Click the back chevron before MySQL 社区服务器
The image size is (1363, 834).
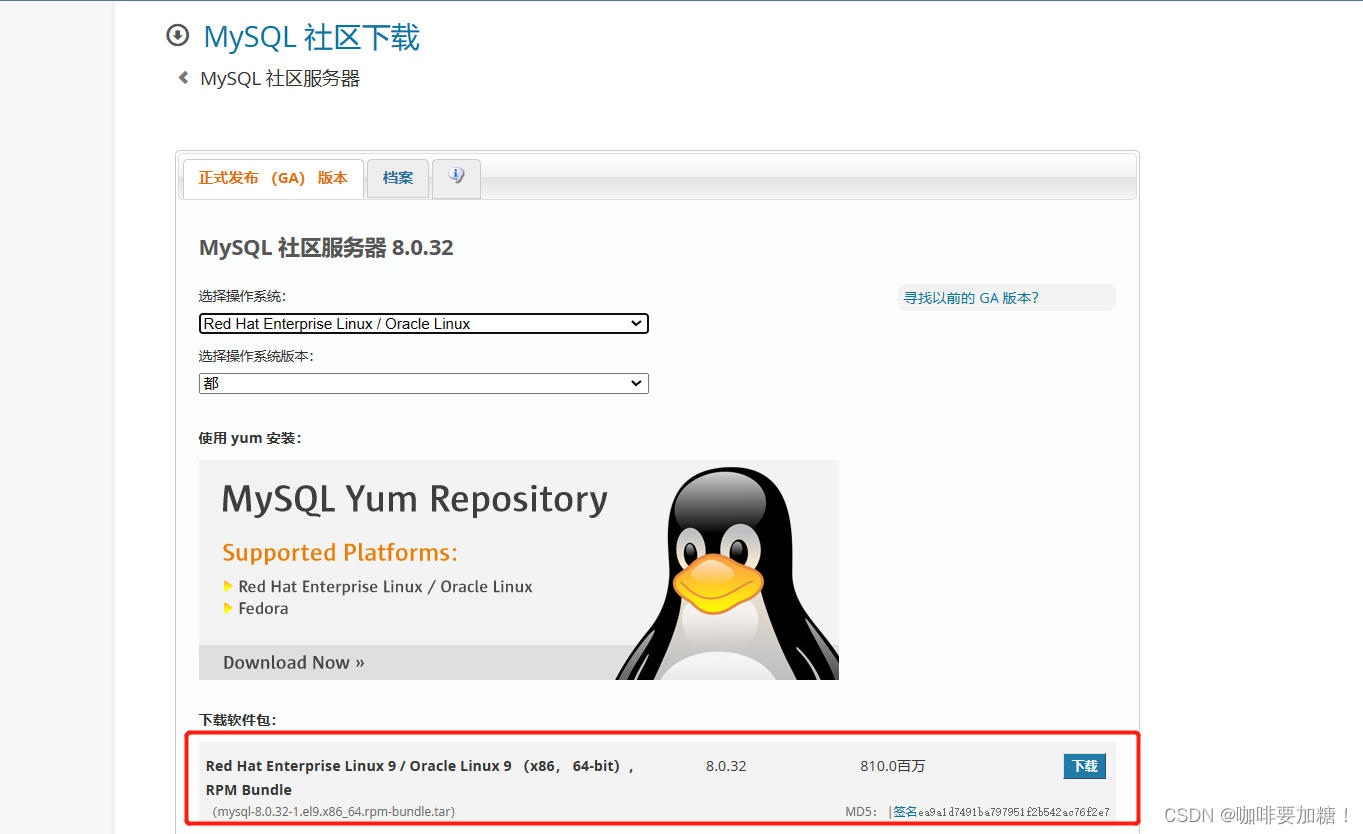pos(183,78)
